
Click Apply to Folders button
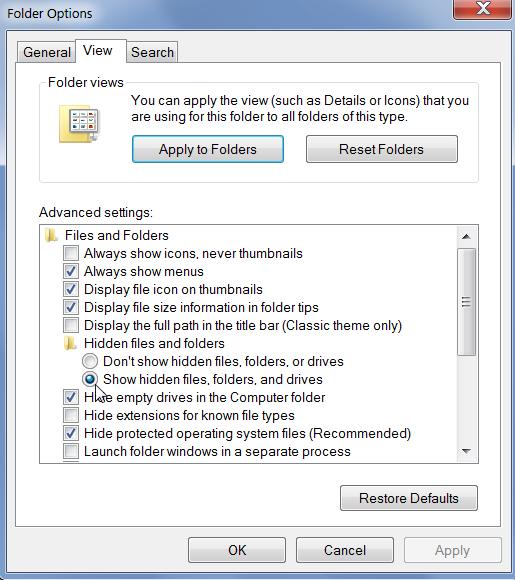pos(208,149)
